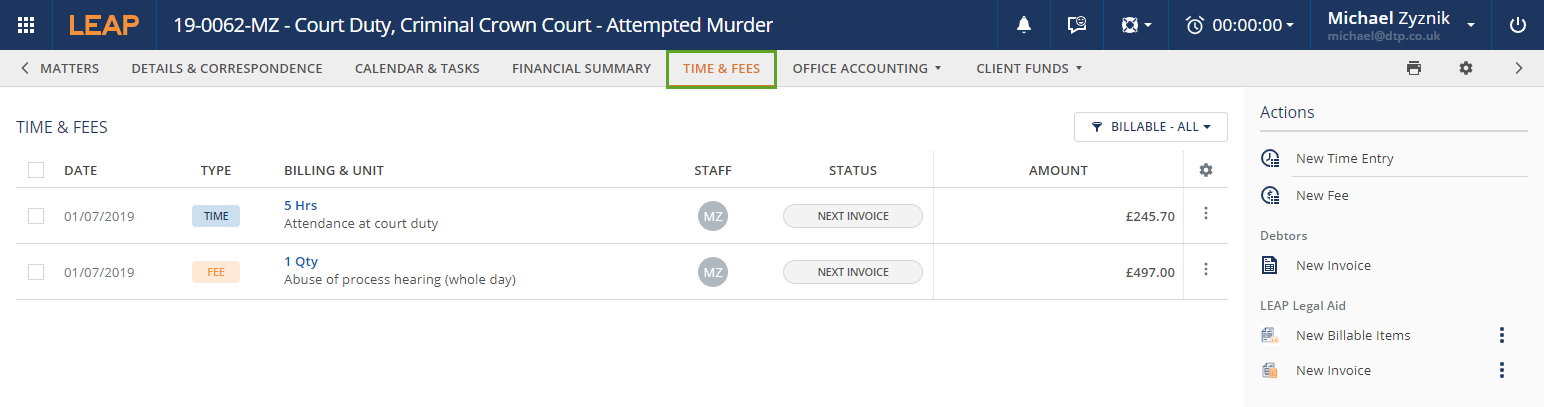
Task: Click the Next Invoice status on the fee row
Action: pos(852,271)
